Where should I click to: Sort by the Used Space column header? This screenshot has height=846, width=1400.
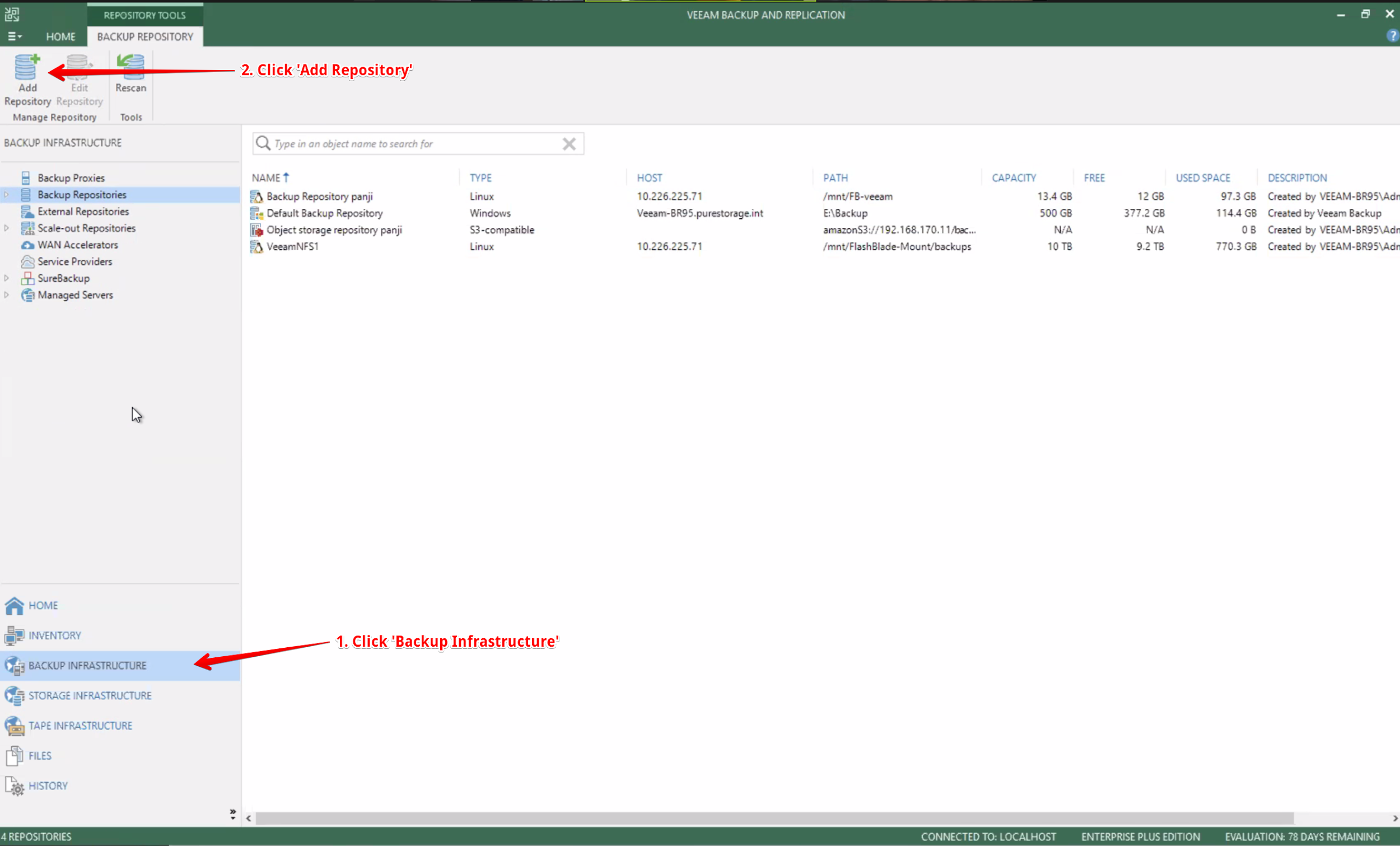tap(1203, 178)
